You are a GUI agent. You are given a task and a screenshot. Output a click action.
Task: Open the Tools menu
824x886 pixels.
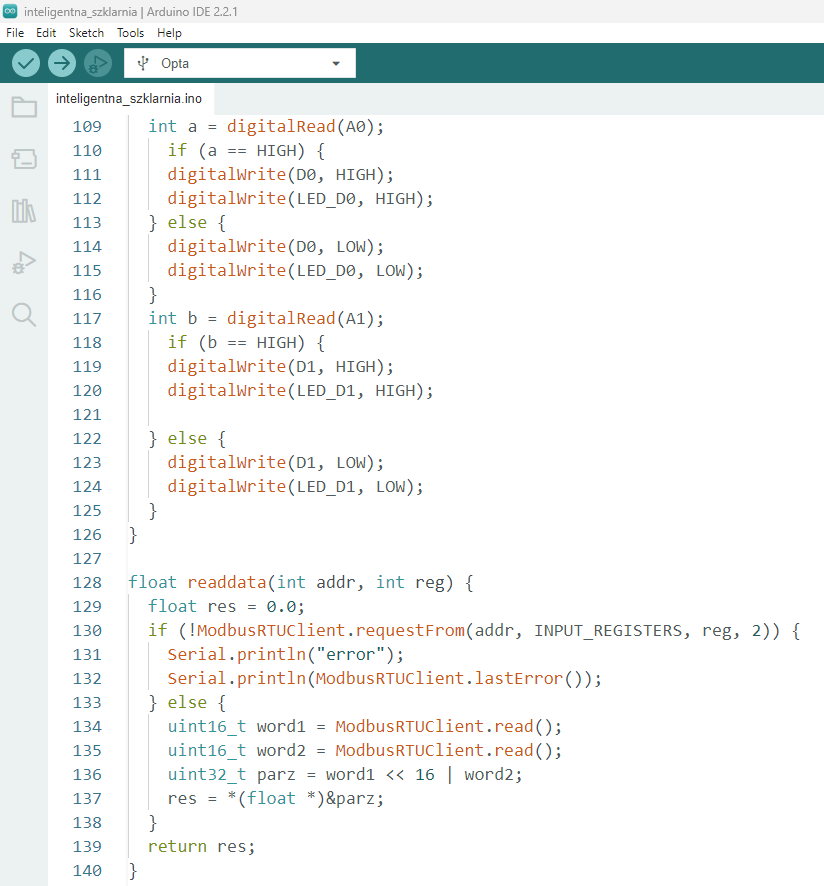click(x=130, y=33)
